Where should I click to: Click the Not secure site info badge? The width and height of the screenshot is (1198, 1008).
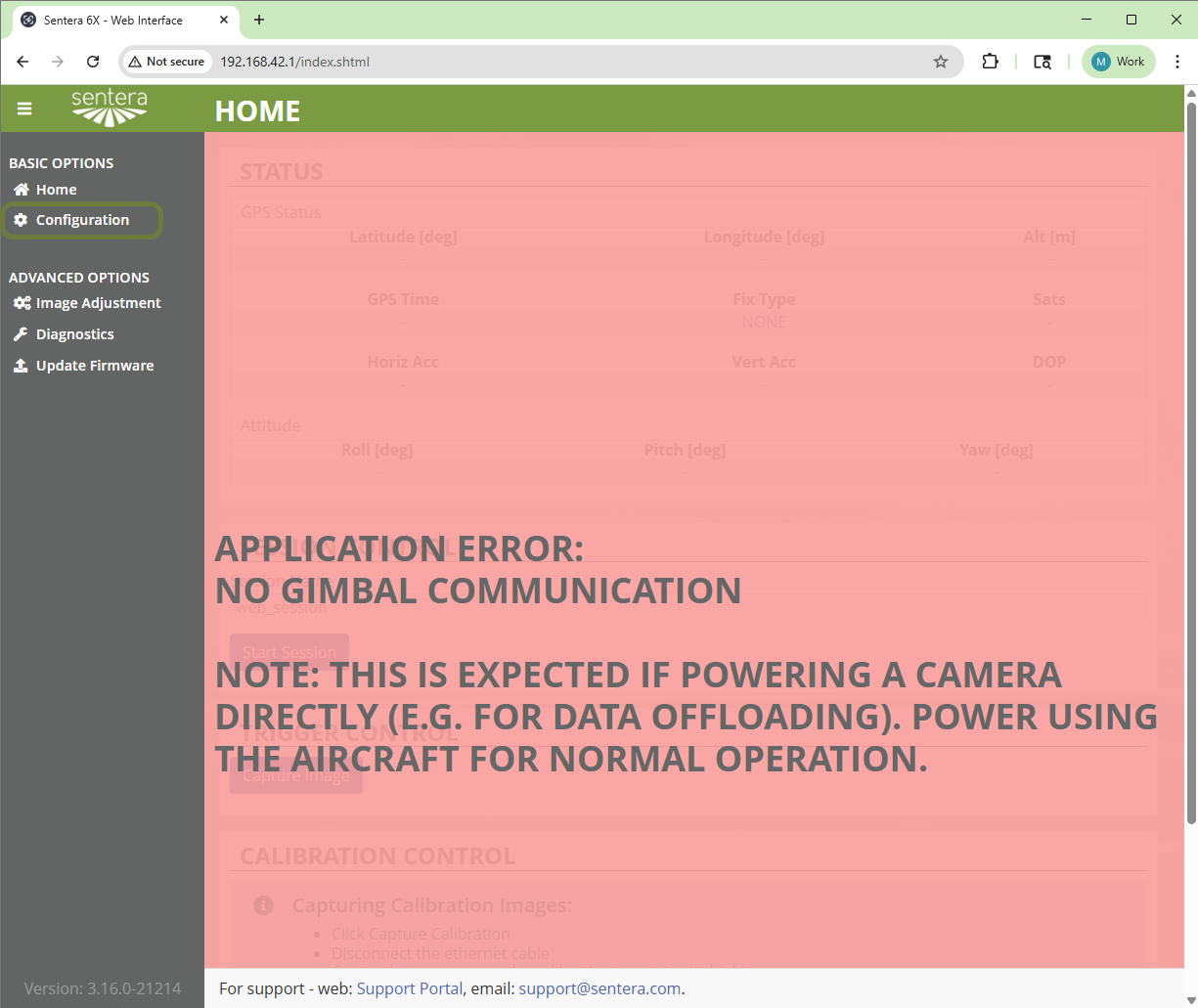click(166, 62)
